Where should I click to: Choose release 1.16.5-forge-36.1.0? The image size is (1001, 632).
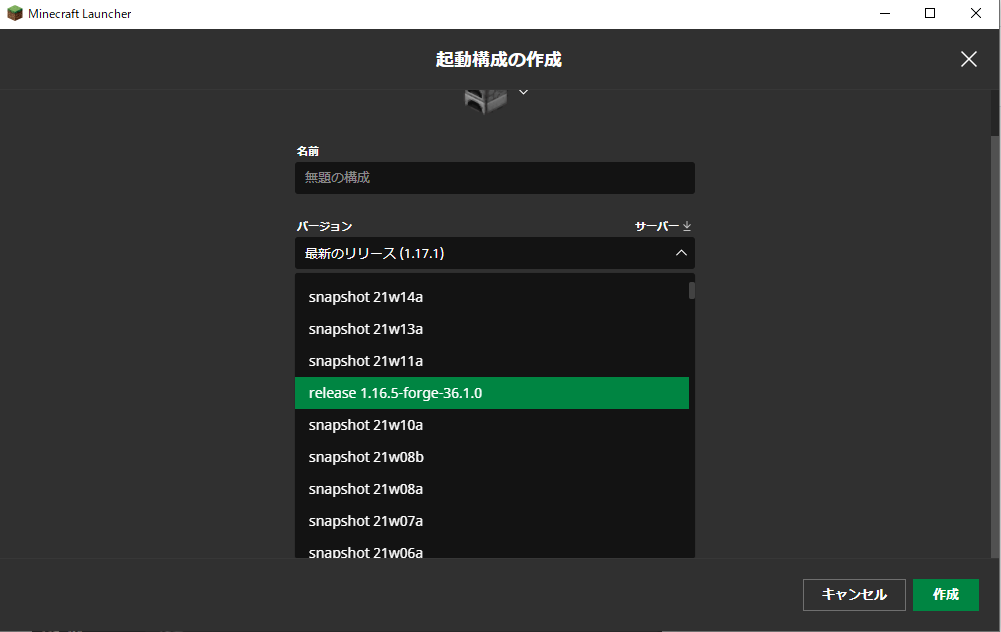tap(492, 393)
